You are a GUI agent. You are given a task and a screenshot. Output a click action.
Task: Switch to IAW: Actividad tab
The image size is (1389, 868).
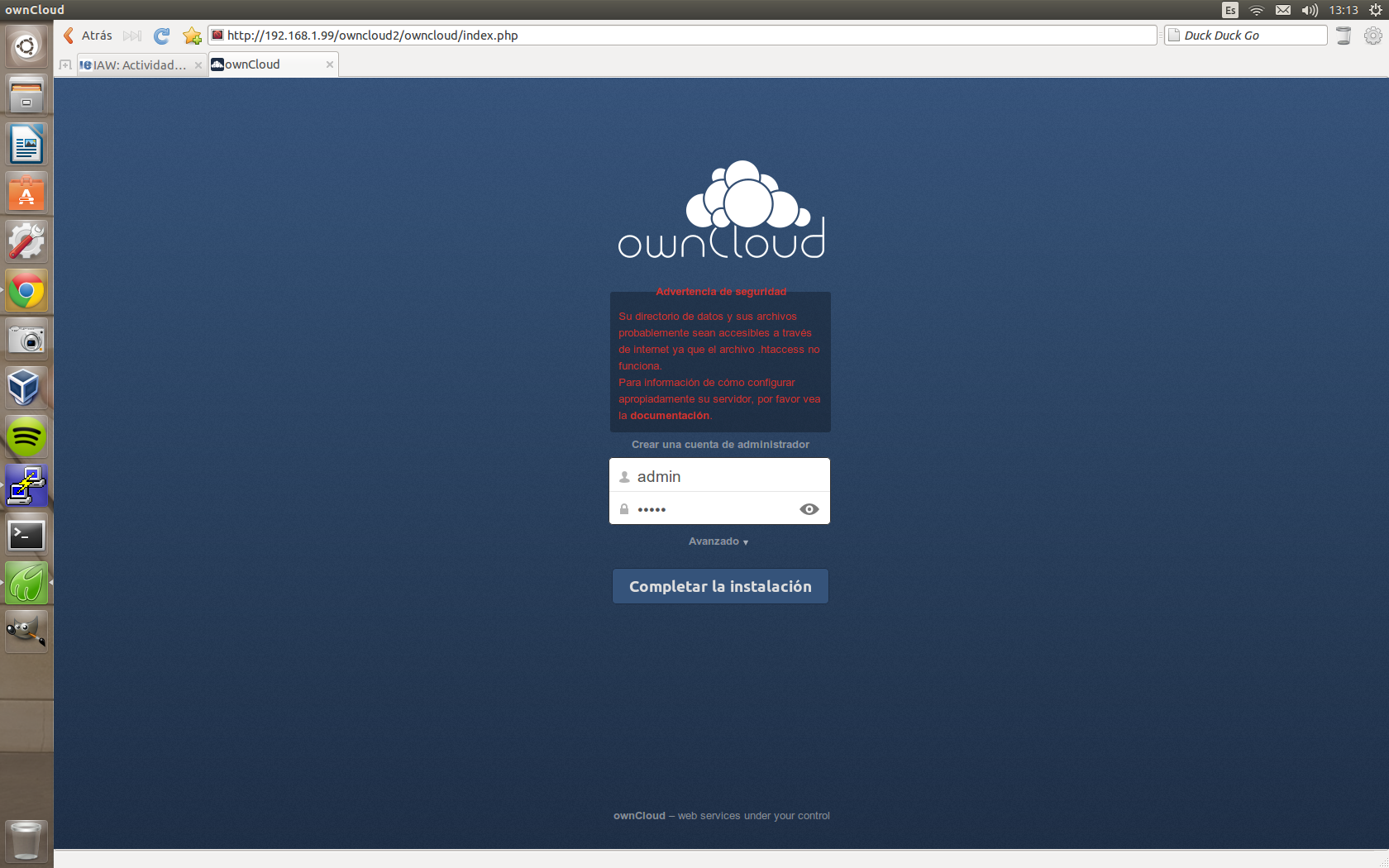coord(139,65)
